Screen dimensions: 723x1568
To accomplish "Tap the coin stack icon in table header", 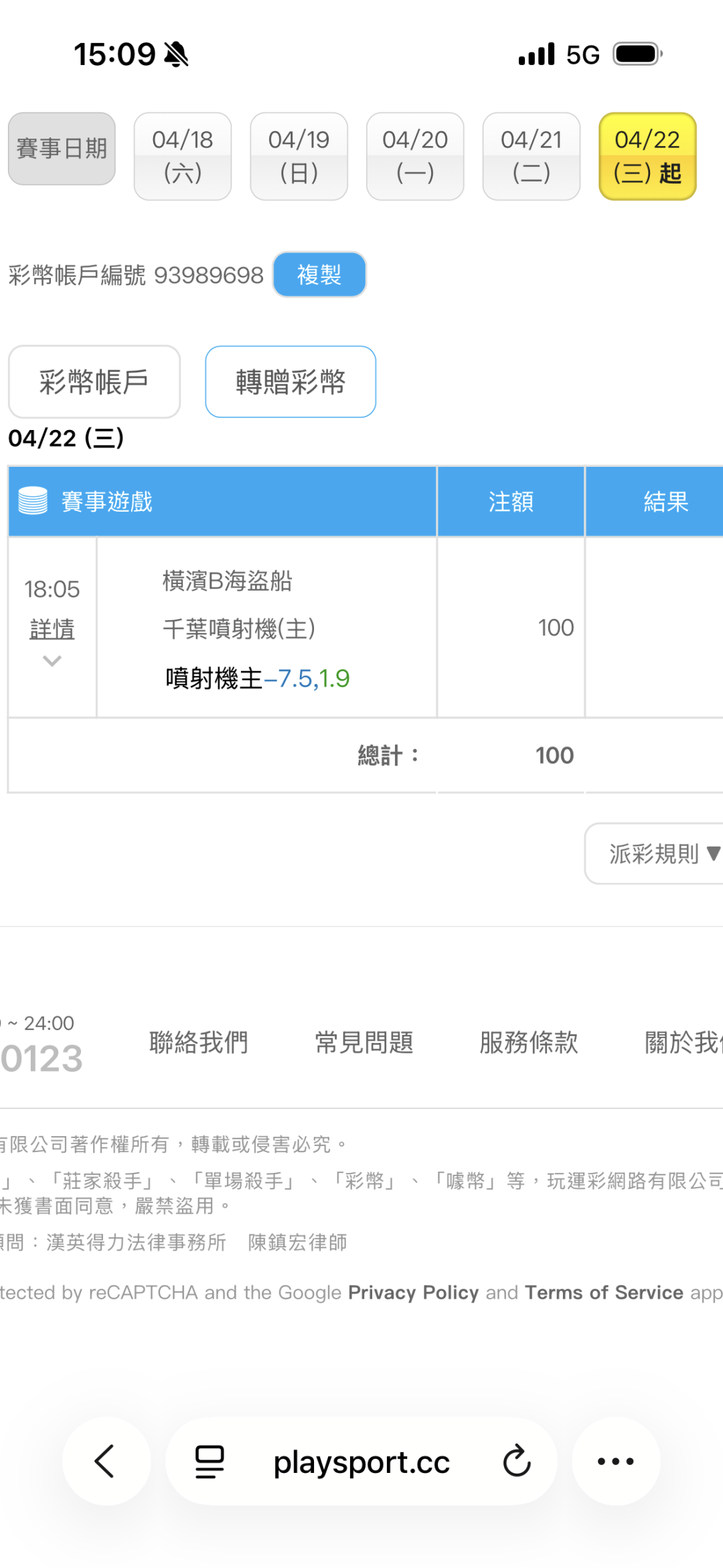I will [x=33, y=501].
